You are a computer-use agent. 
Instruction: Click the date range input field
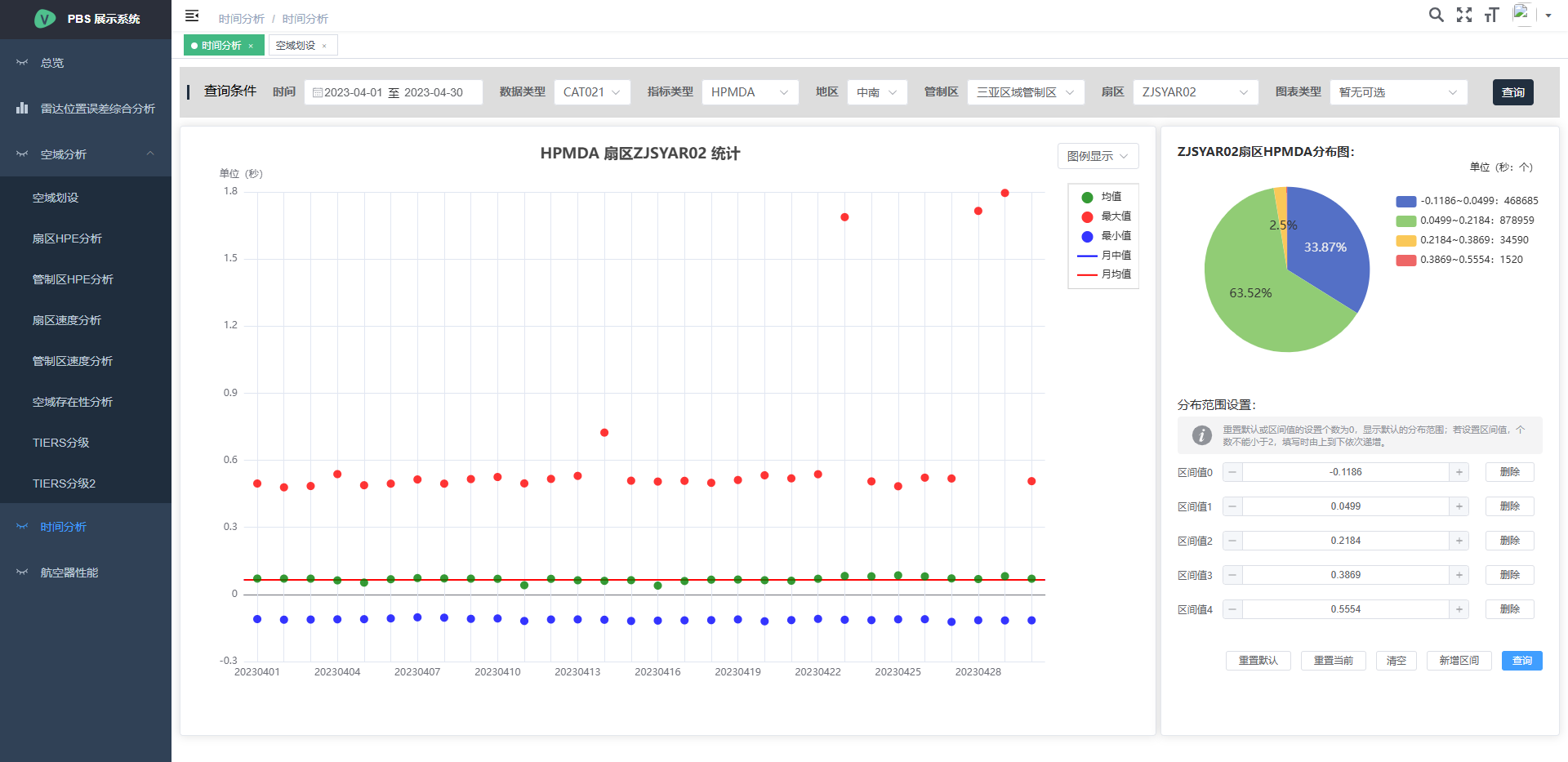[394, 92]
